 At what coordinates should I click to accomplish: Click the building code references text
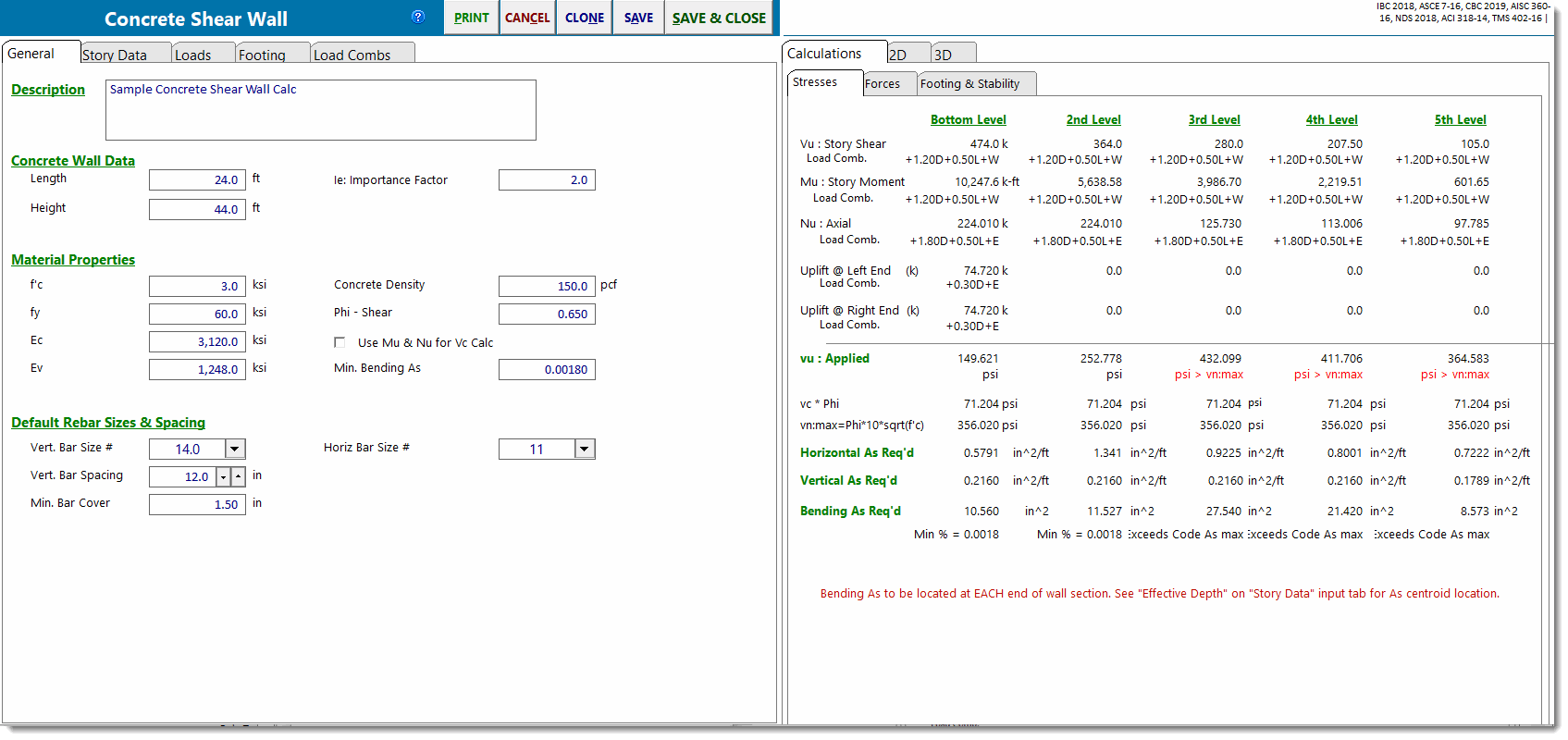(1463, 12)
